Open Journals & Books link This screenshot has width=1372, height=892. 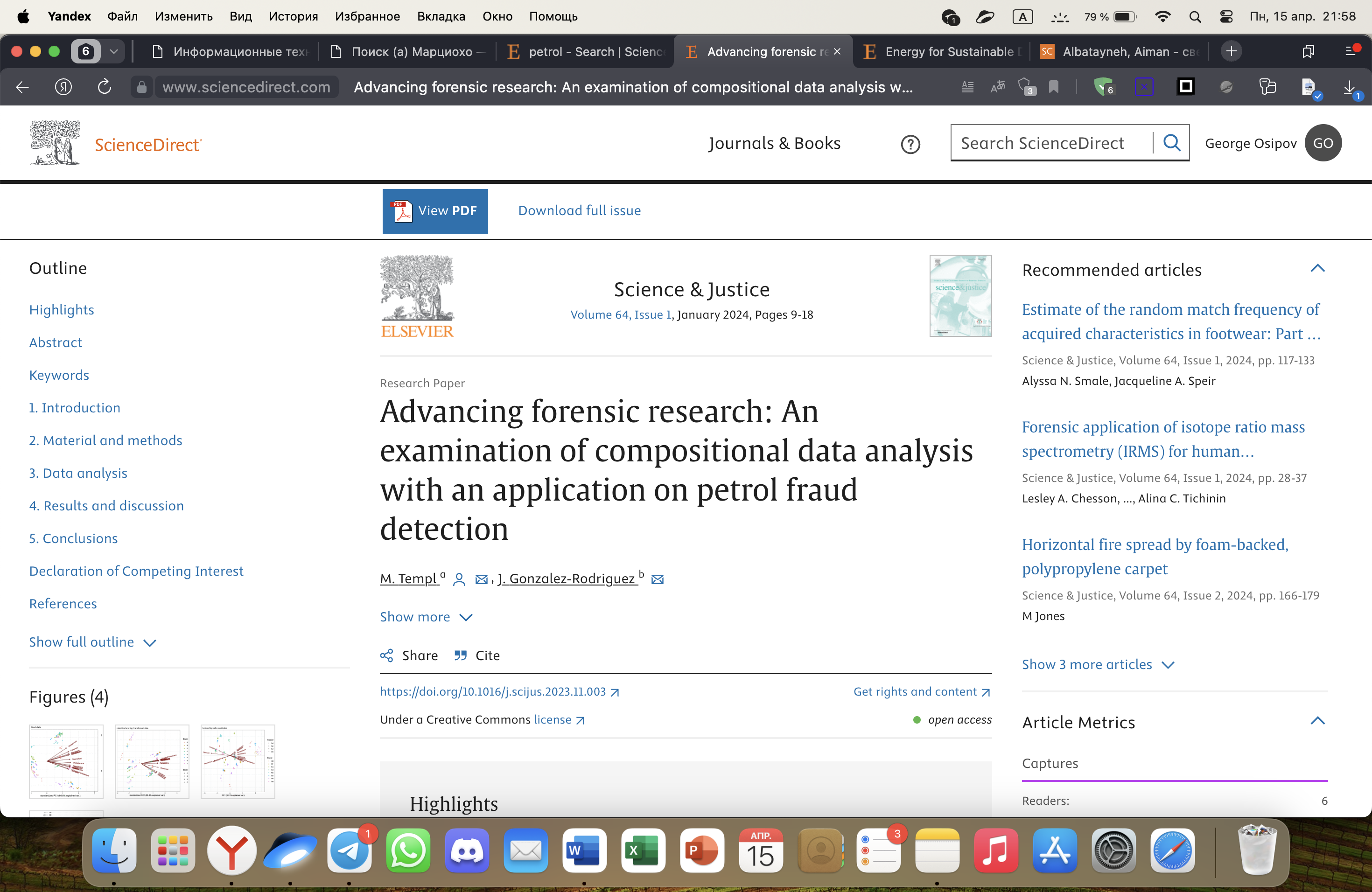tap(774, 144)
